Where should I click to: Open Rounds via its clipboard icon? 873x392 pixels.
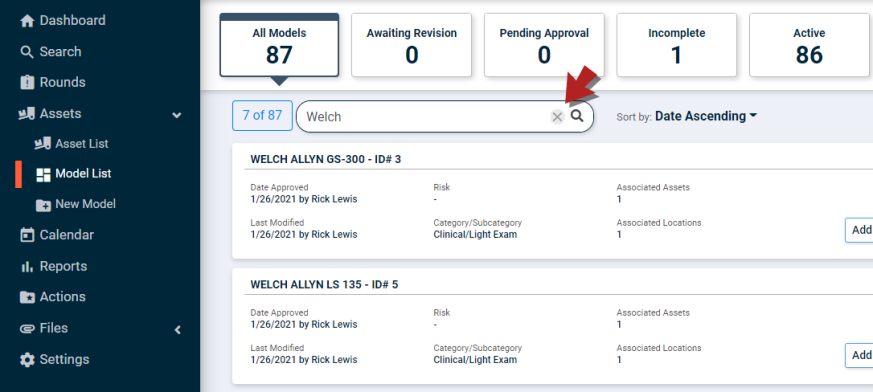(x=27, y=82)
